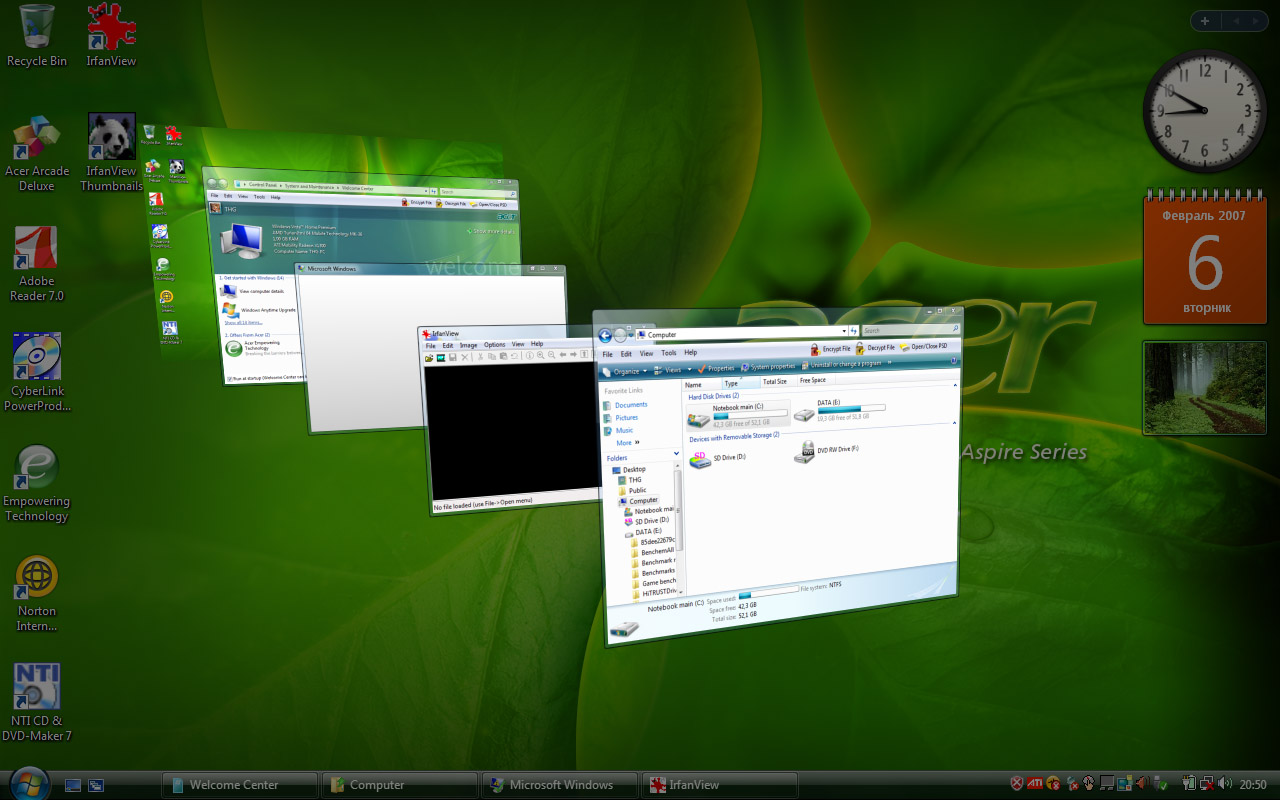Open Tools menu in Computer window

click(x=669, y=353)
